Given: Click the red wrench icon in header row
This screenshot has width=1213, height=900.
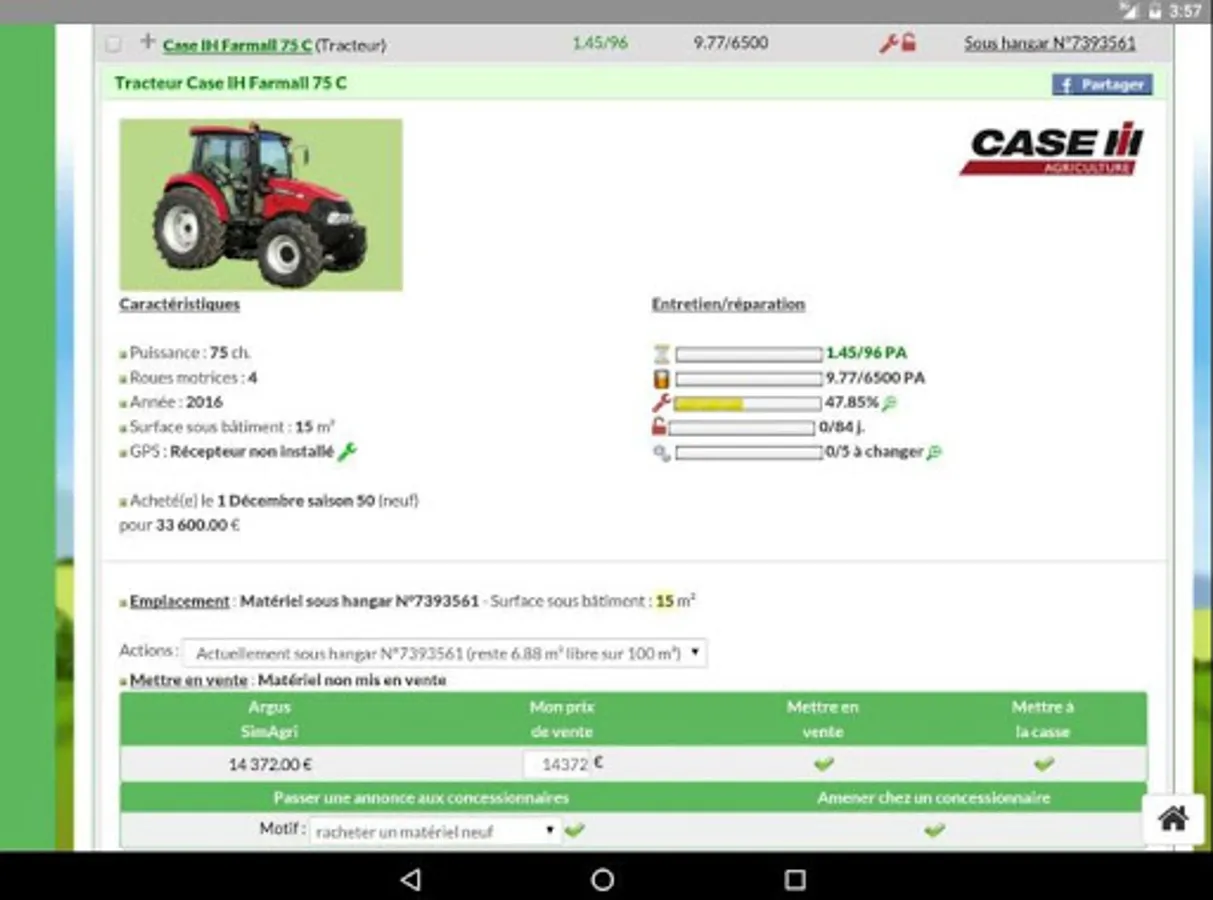Looking at the screenshot, I should pyautogui.click(x=888, y=43).
